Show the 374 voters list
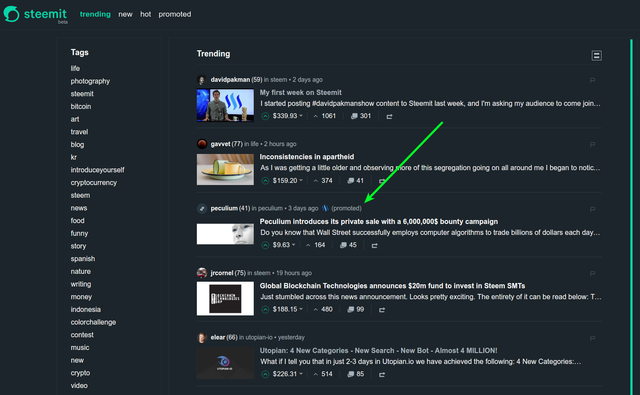The image size is (640, 395). (x=323, y=181)
